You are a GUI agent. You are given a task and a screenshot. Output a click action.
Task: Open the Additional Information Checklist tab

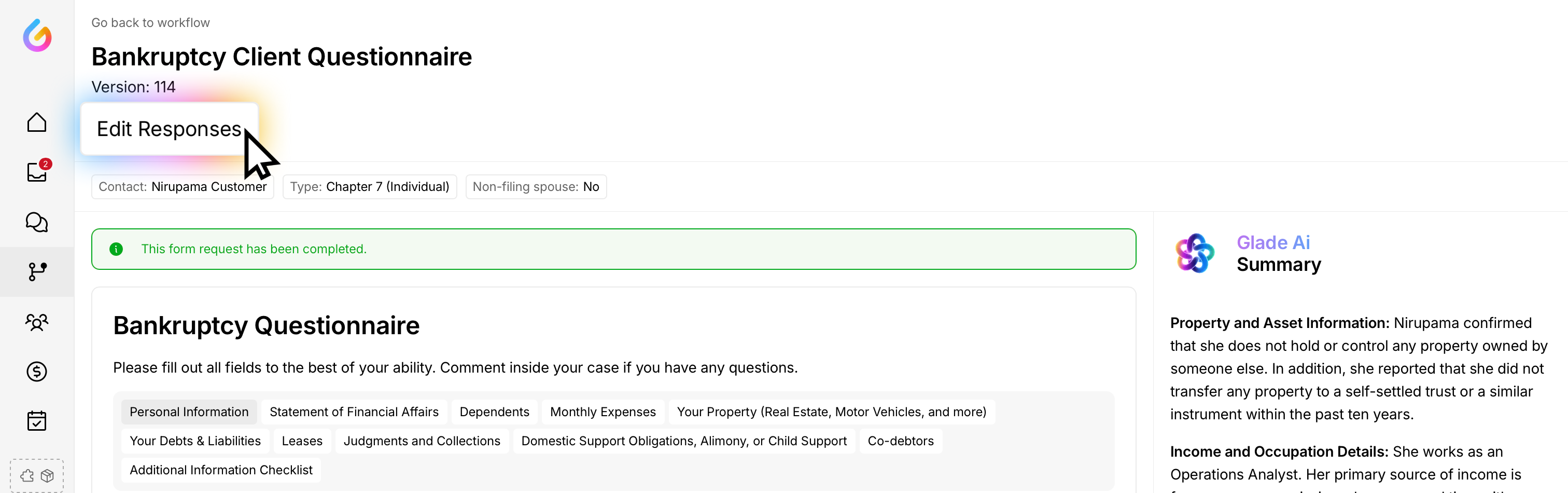click(x=221, y=471)
